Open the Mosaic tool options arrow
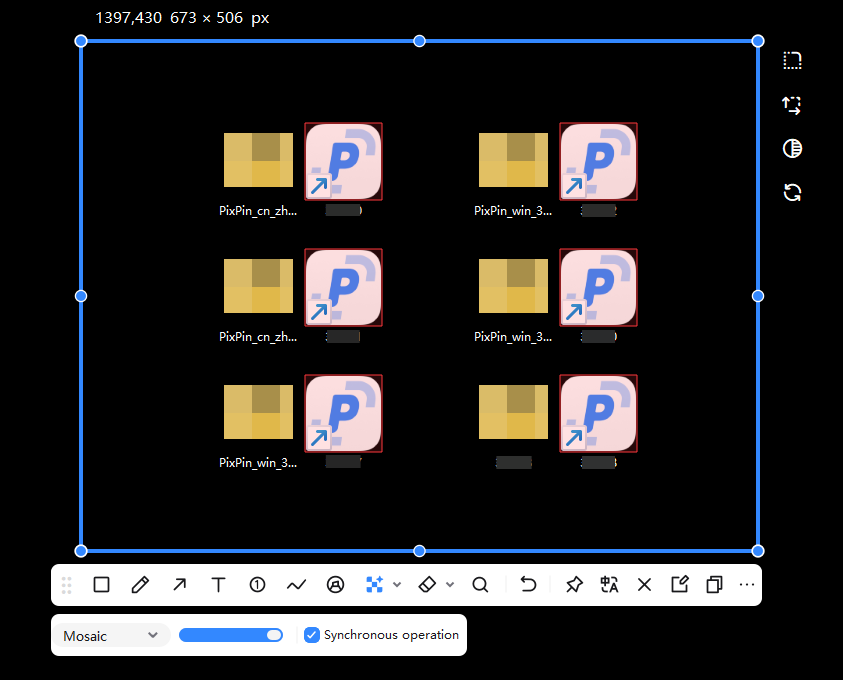This screenshot has height=680, width=843. click(x=397, y=584)
